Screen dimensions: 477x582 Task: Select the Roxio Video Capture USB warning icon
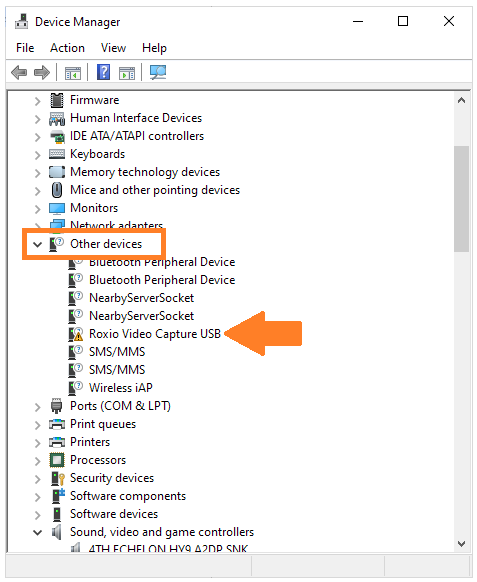point(76,334)
